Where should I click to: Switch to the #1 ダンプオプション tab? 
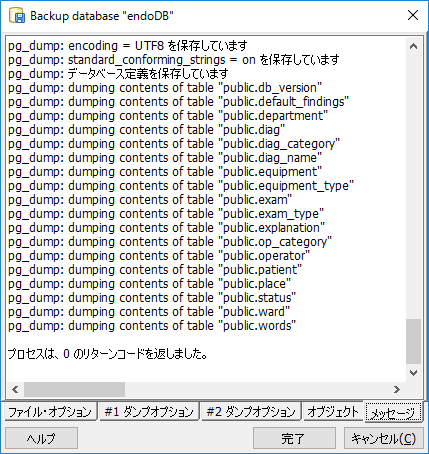(149, 412)
